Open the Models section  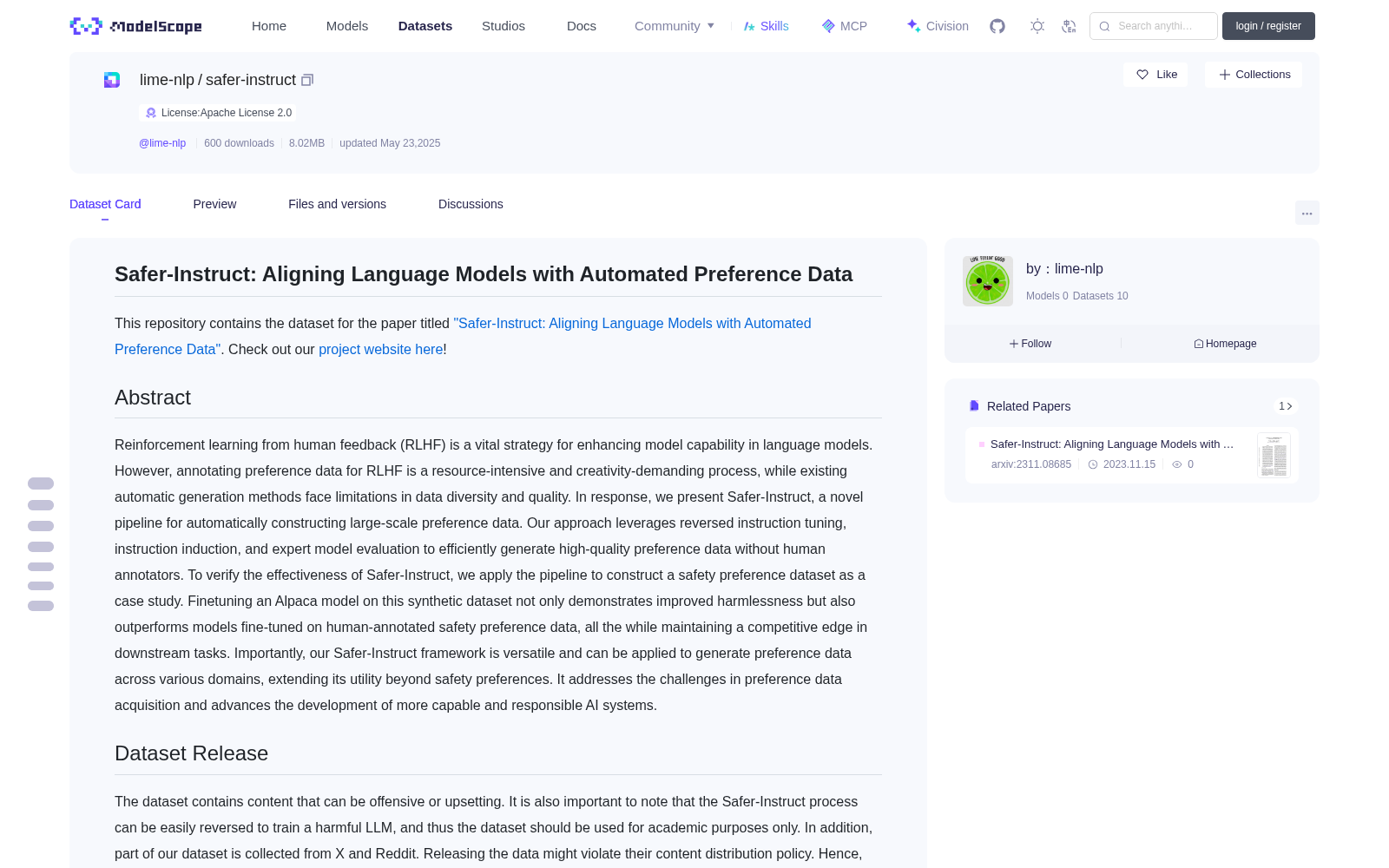[347, 26]
